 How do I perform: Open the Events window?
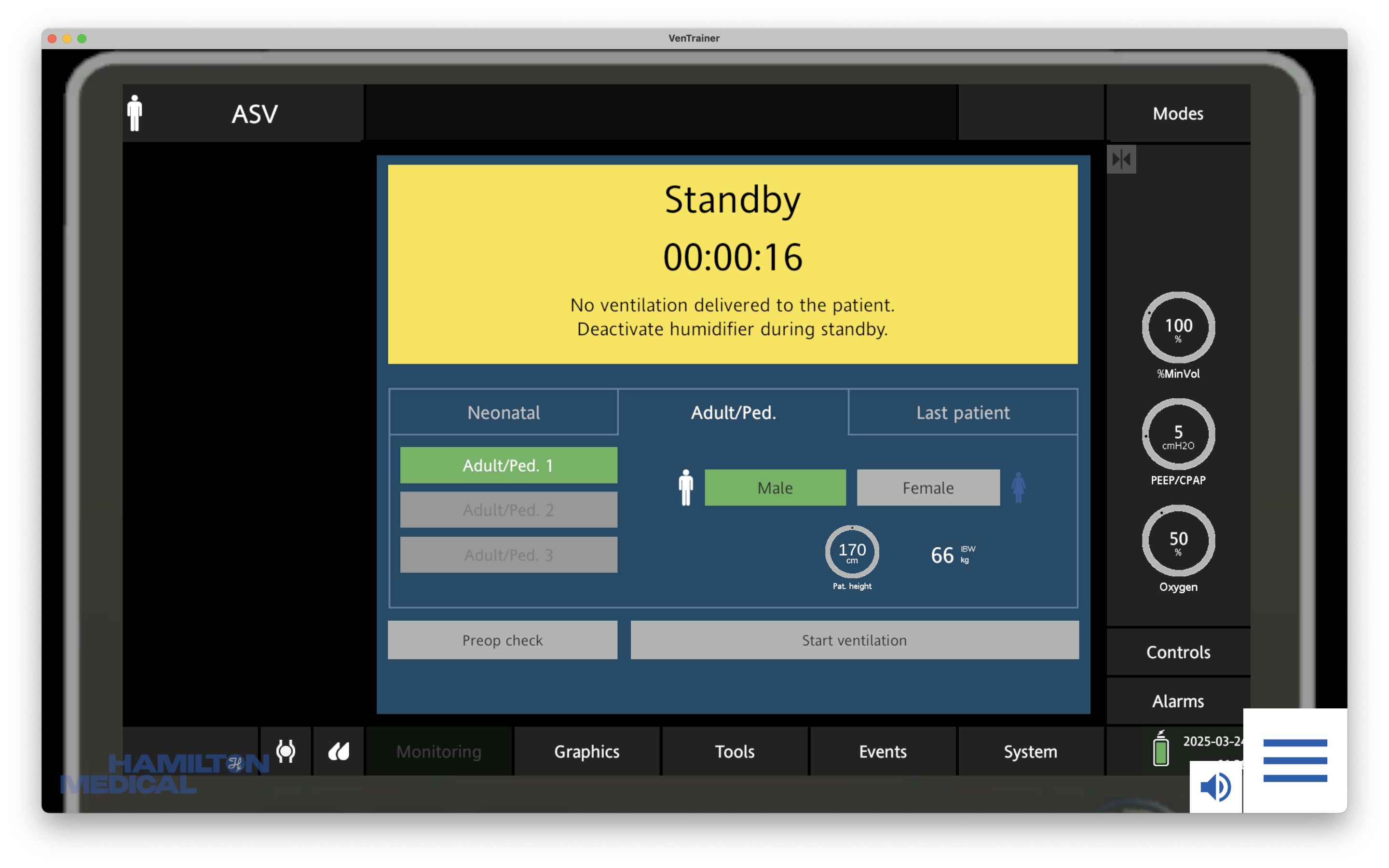coord(883,751)
